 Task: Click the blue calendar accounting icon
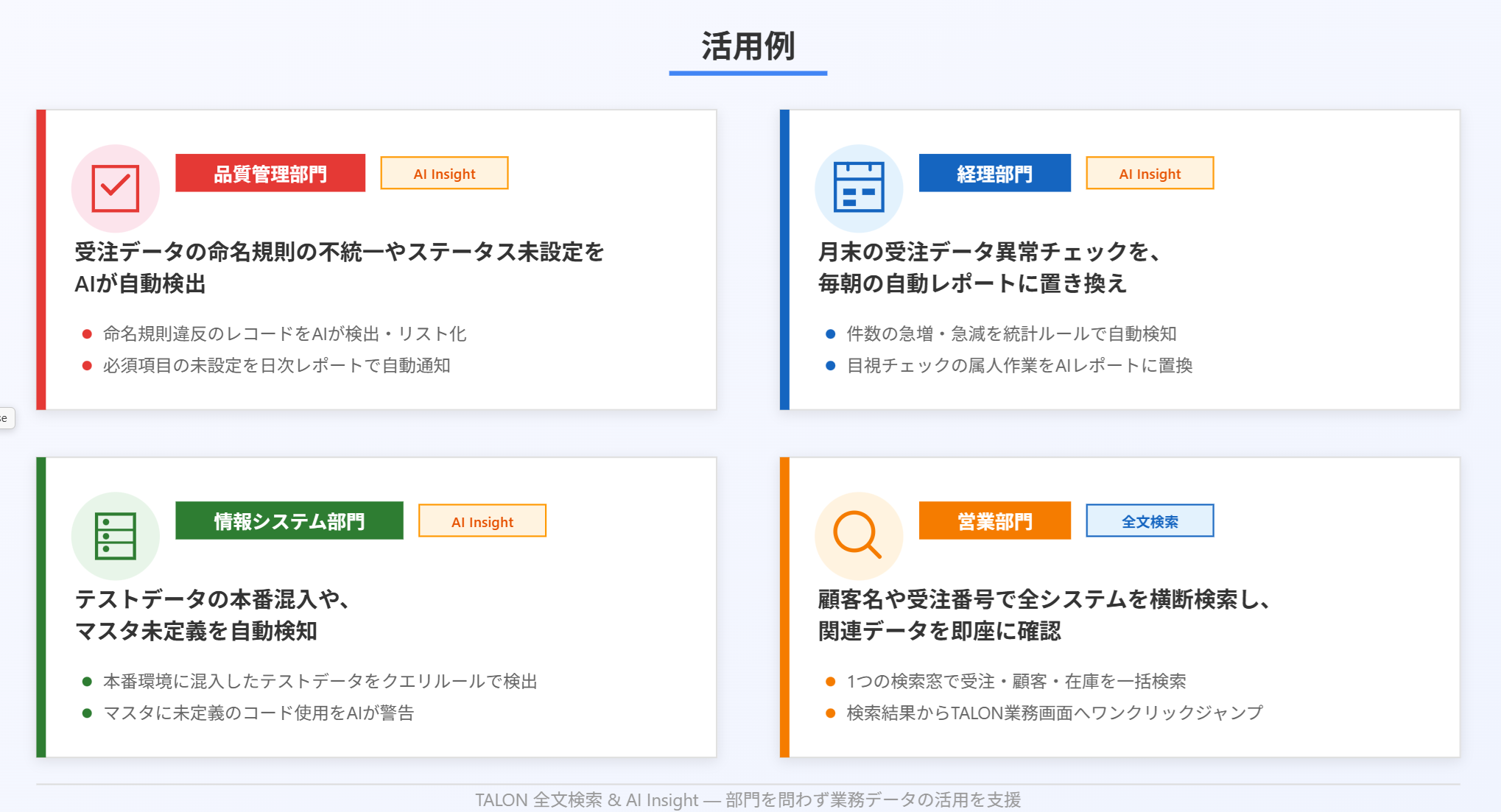[859, 188]
